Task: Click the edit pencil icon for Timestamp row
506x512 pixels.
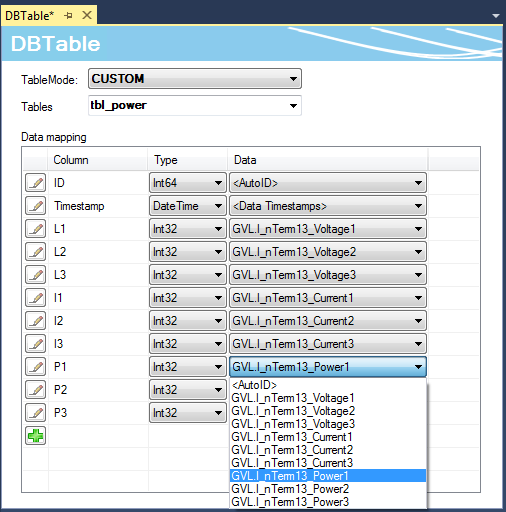Action: click(35, 206)
